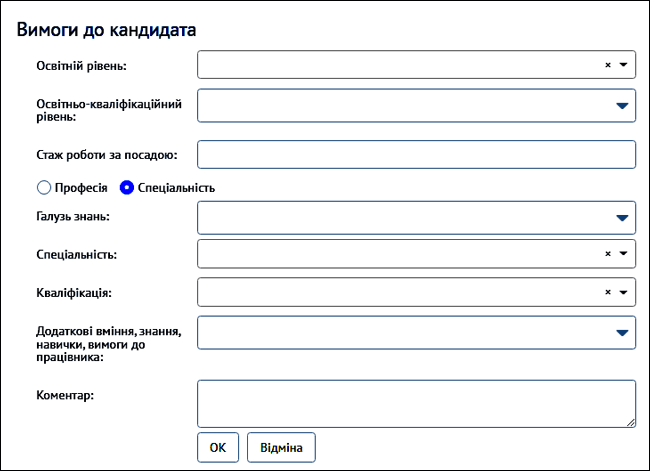Open the Кваліфікація dropdown arrow
Viewport: 650px width, 471px height.
pos(623,293)
